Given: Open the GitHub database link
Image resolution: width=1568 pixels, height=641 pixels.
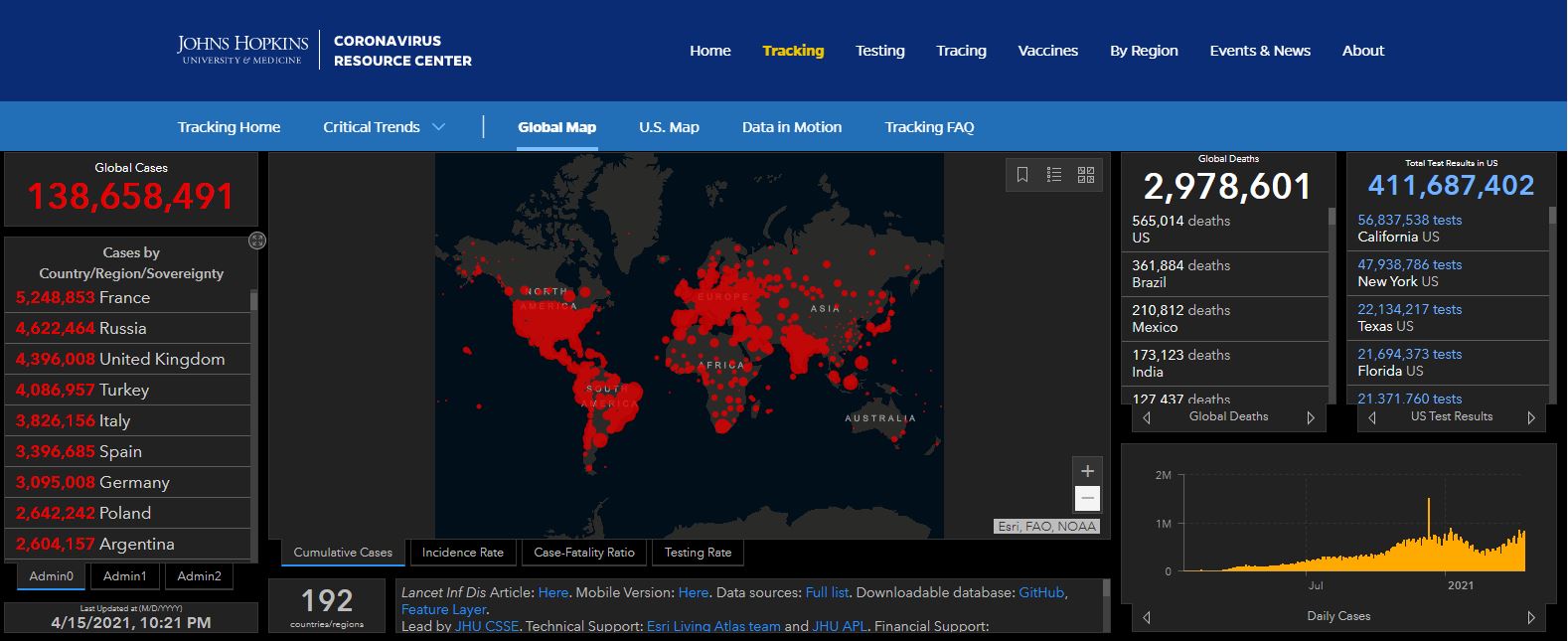Looking at the screenshot, I should point(1041,592).
